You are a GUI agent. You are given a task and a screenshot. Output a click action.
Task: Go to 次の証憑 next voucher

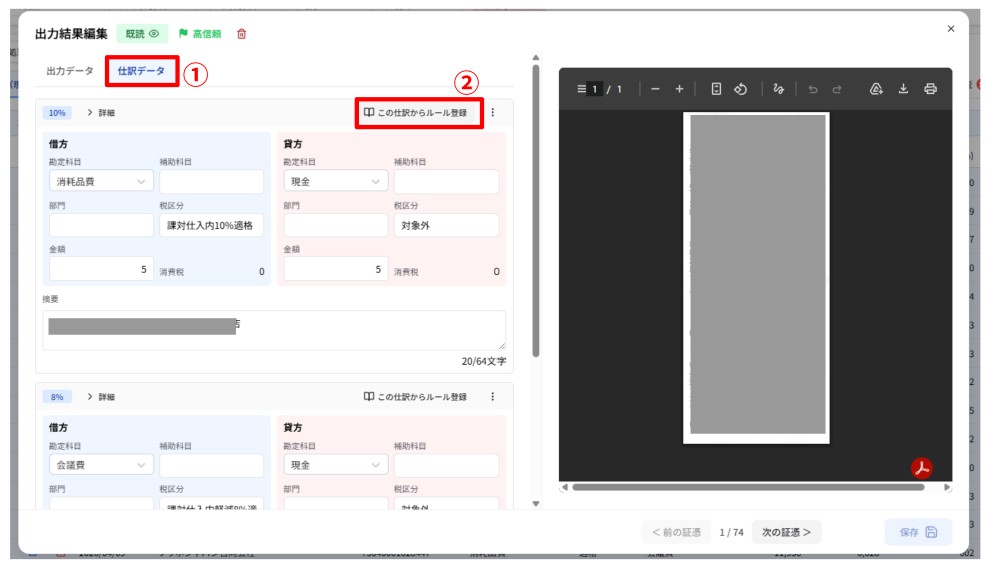pyautogui.click(x=786, y=532)
